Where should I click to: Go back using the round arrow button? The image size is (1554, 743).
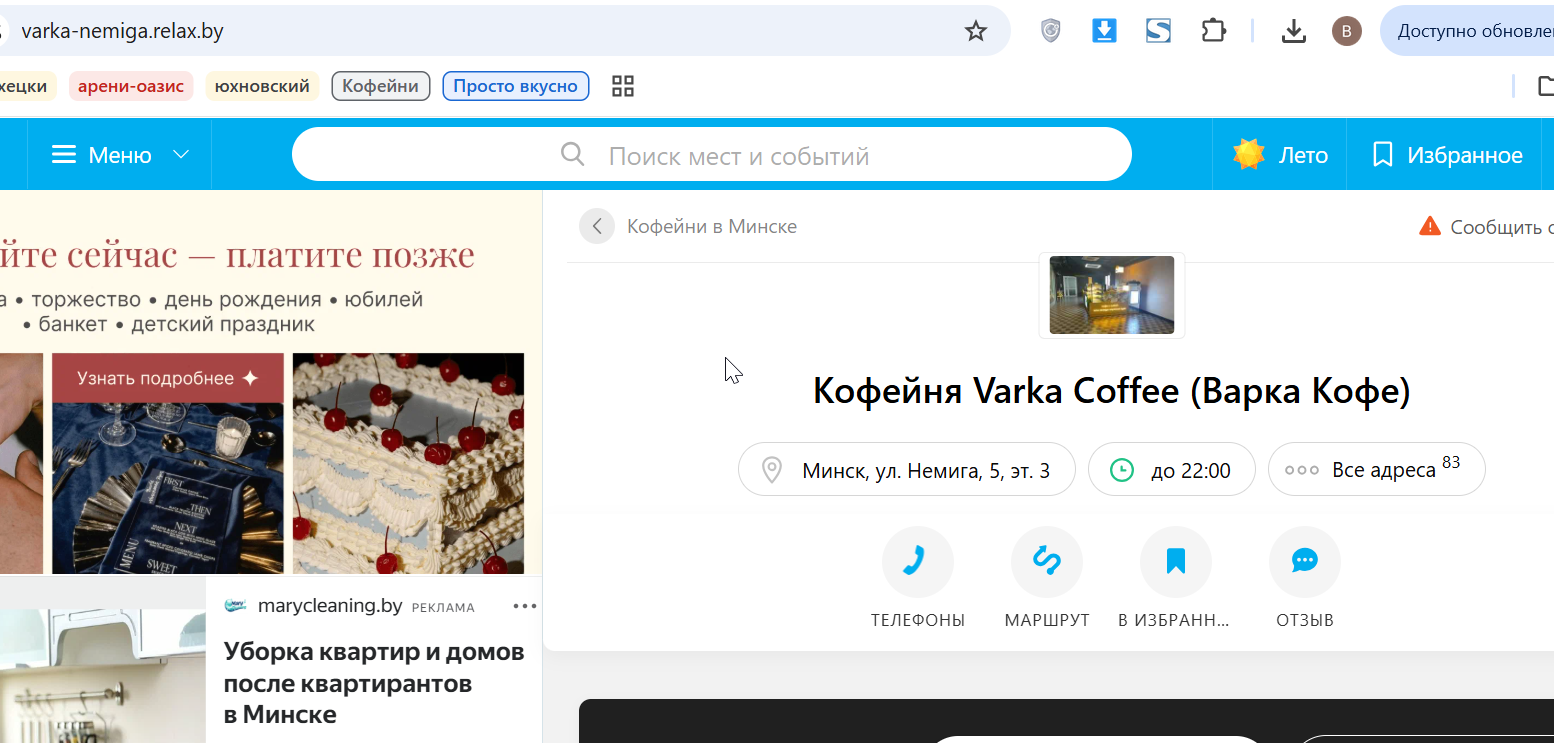point(597,226)
